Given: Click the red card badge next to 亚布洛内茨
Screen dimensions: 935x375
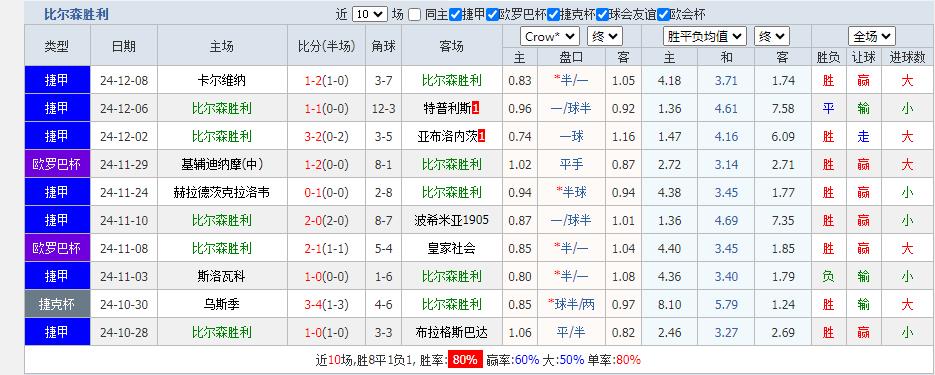Looking at the screenshot, I should 482,137.
